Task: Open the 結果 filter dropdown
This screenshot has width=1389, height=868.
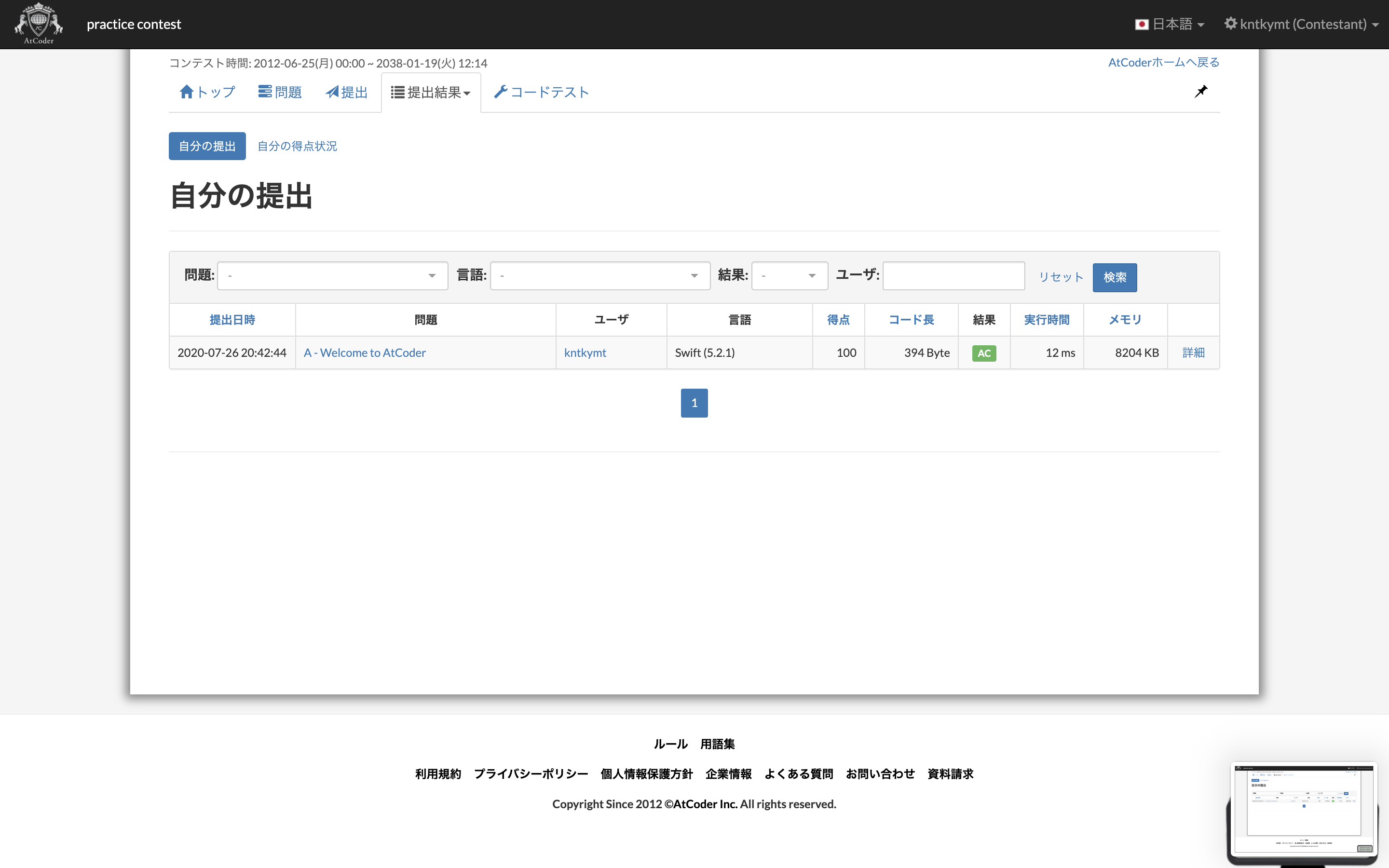Action: click(x=789, y=276)
